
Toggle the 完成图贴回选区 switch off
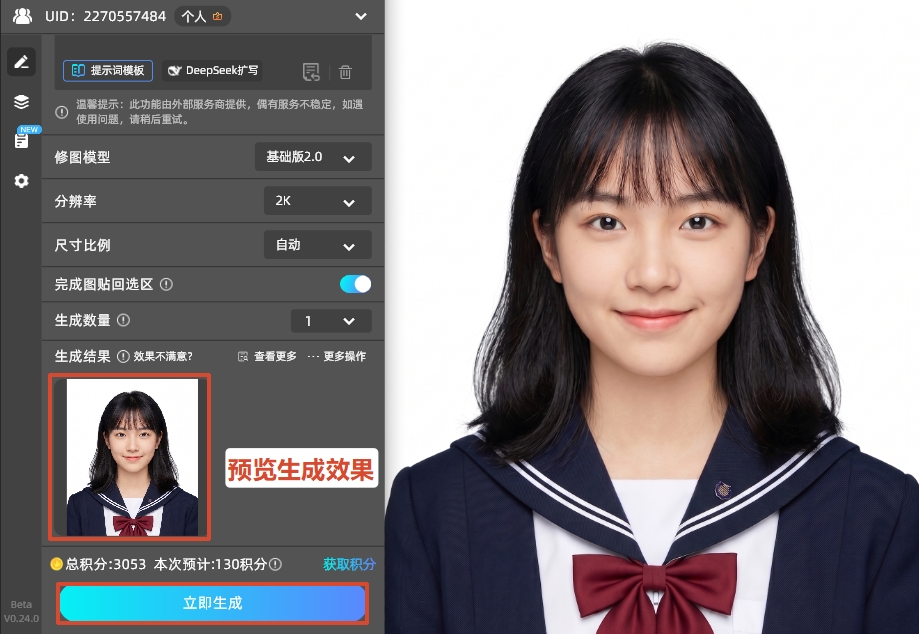point(355,284)
